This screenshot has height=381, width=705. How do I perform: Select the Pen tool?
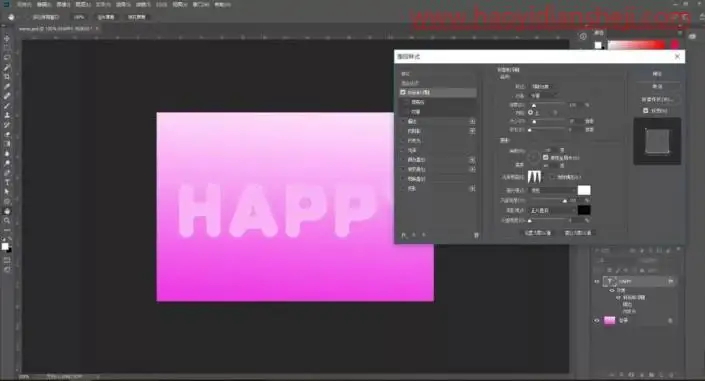(7, 173)
